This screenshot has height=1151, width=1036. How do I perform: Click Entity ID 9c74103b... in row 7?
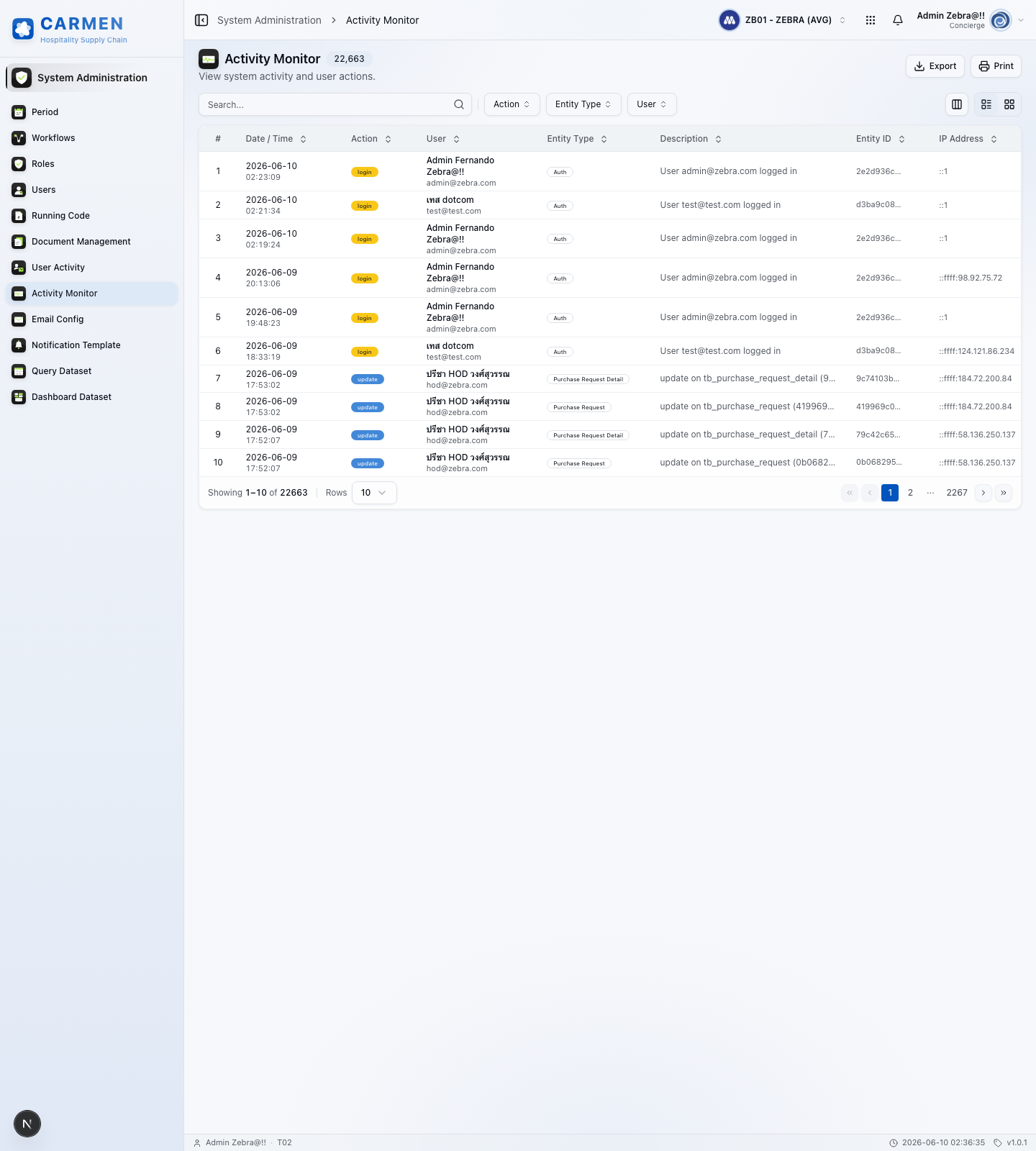[x=878, y=378]
